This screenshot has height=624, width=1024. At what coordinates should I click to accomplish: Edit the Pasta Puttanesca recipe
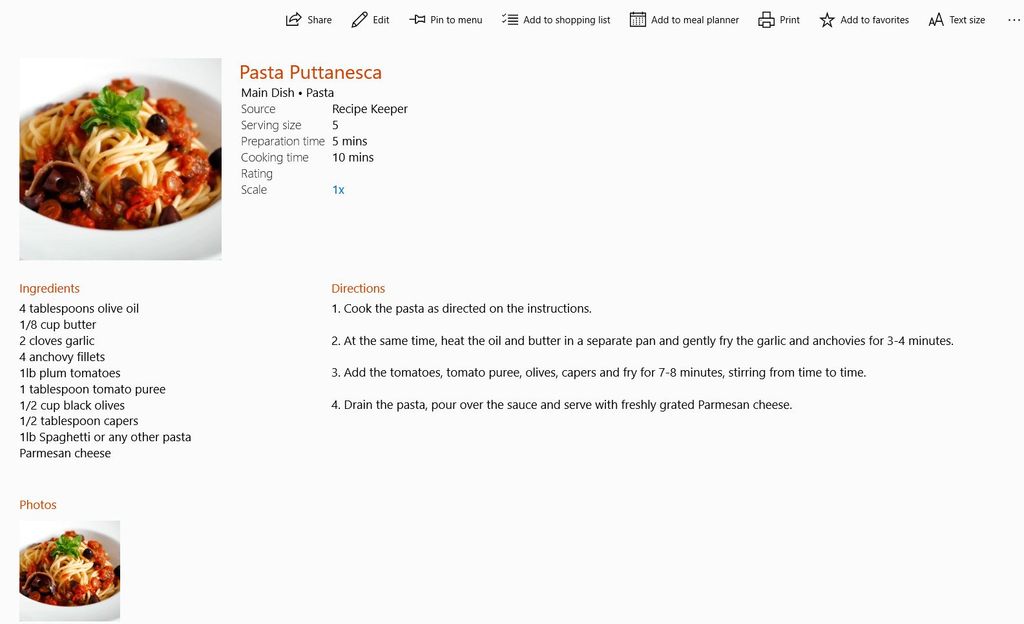pos(370,19)
